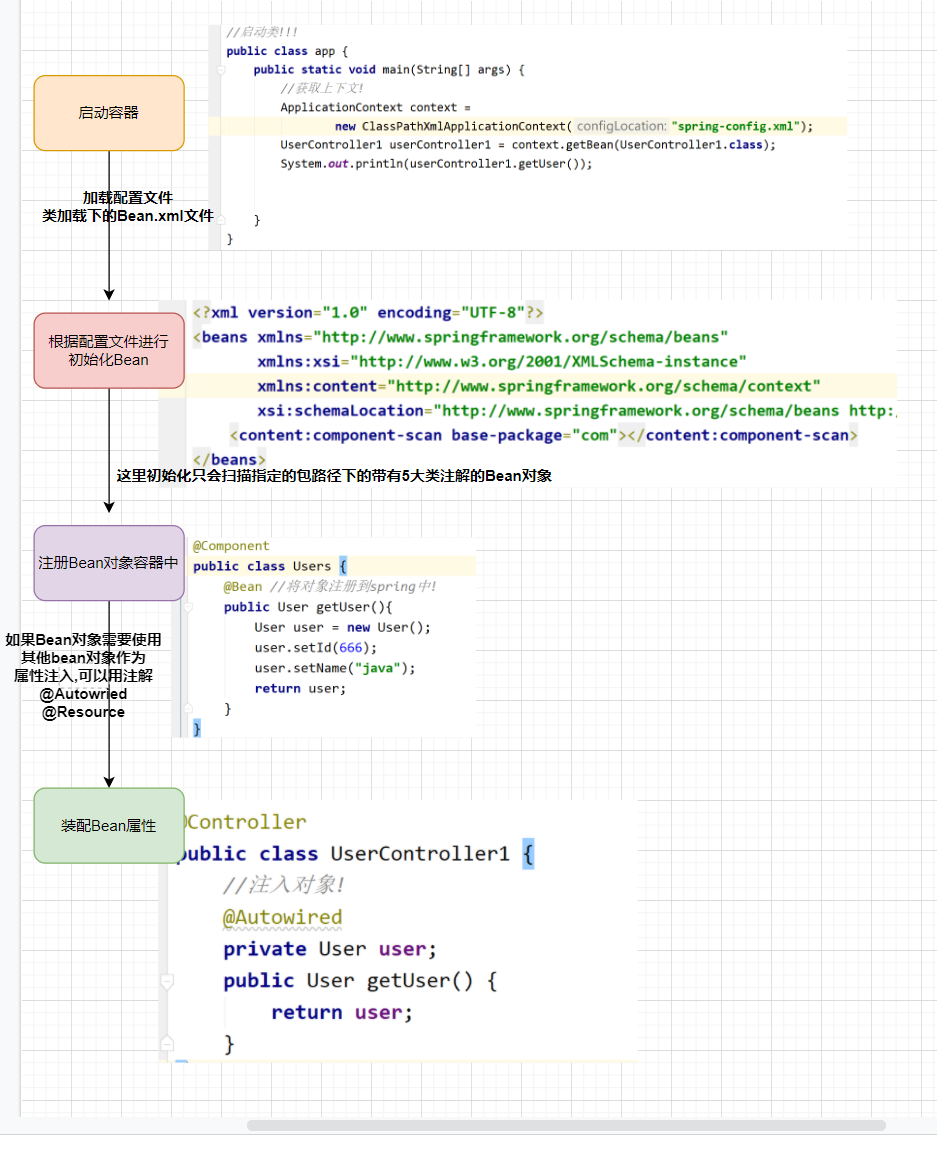Click the user.setName("java") line
The height and width of the screenshot is (1150, 937).
coord(334,668)
